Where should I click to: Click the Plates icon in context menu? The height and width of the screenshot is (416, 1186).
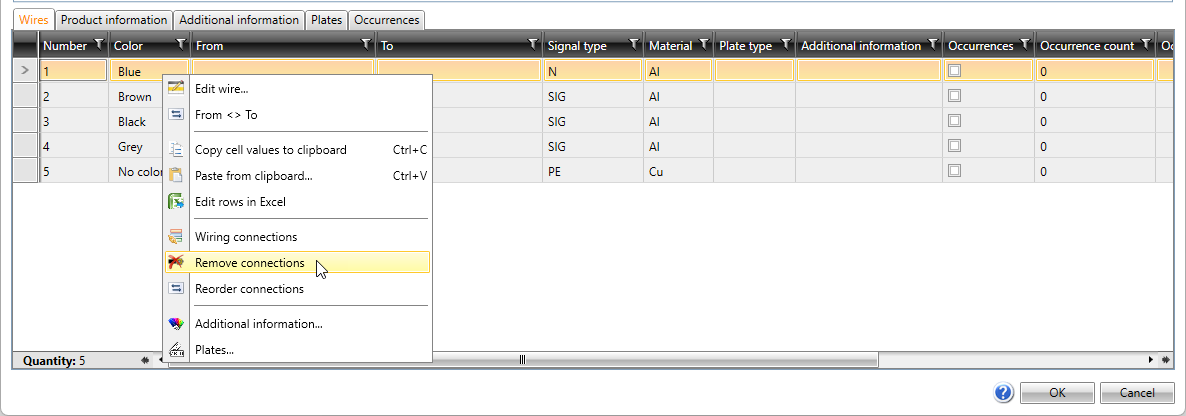[176, 350]
